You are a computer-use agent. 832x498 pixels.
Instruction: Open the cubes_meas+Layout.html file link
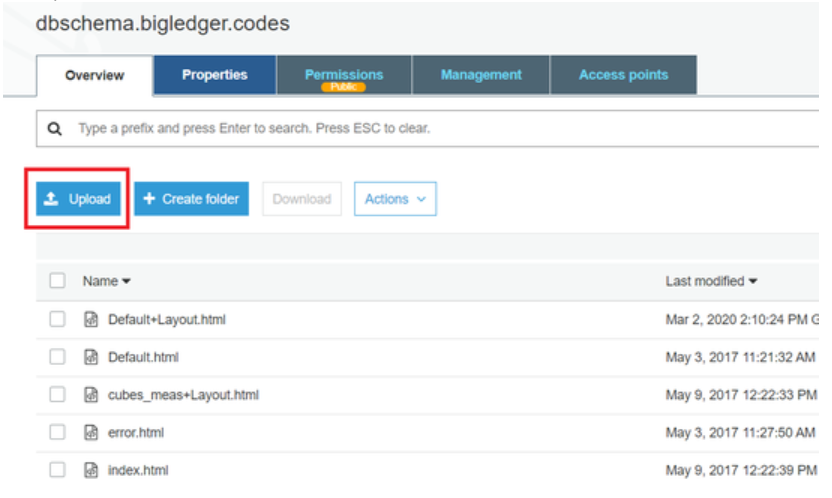(x=184, y=395)
